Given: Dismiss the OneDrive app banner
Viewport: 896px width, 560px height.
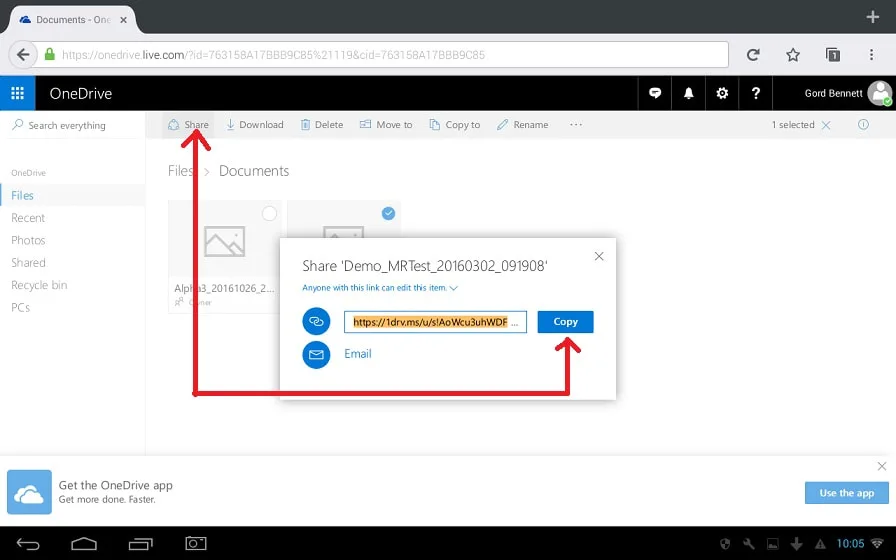Looking at the screenshot, I should (882, 466).
